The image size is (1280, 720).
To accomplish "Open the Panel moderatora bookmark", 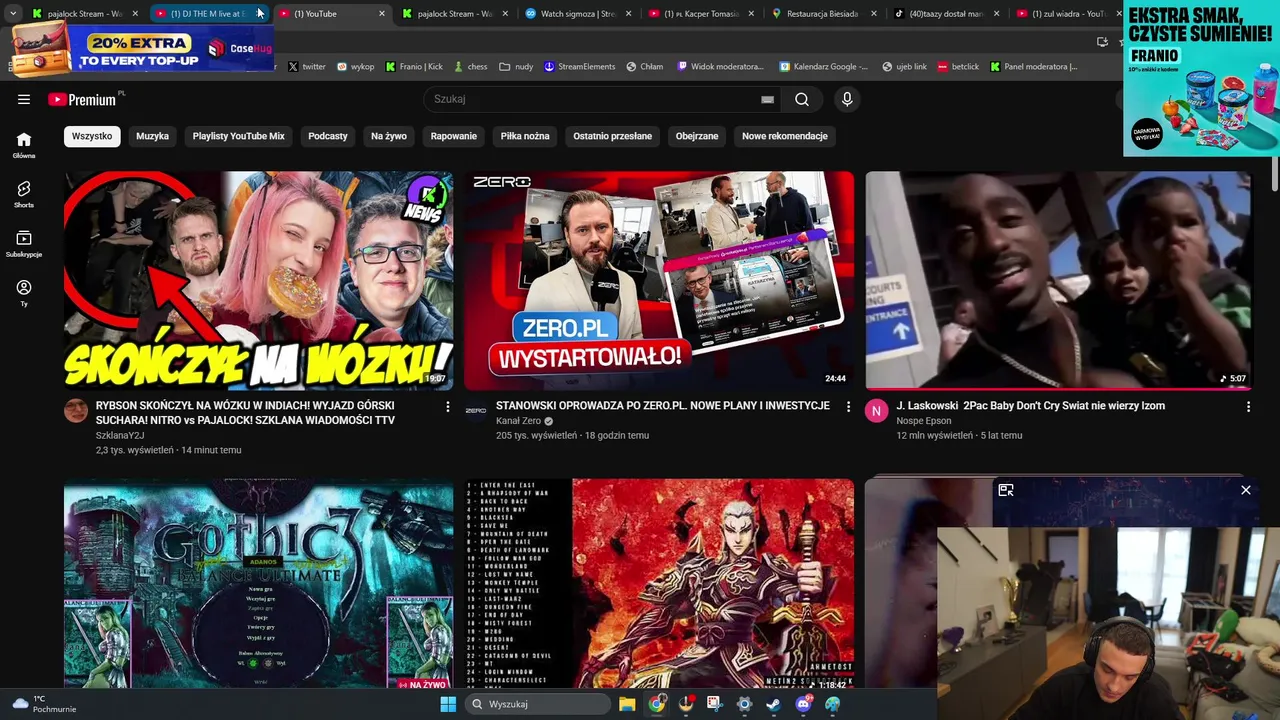I will 1034,67.
